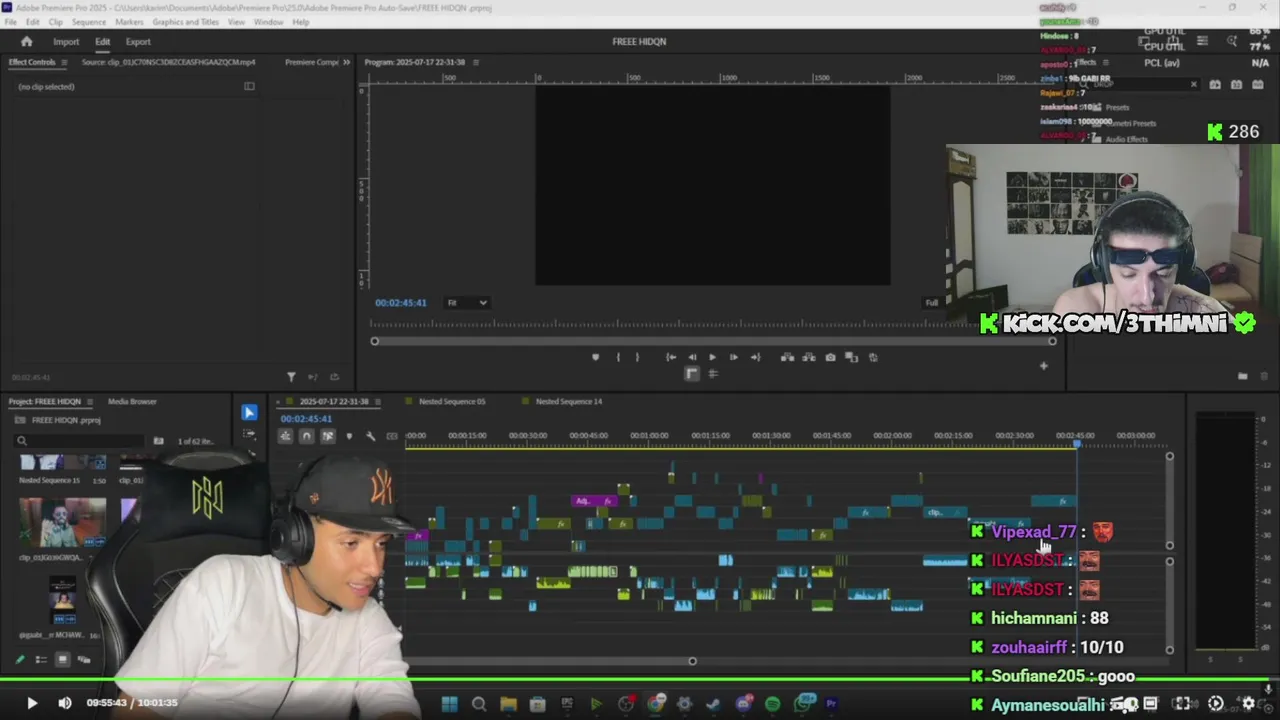Select the Source clip tab
This screenshot has width=1280, height=720.
168,62
